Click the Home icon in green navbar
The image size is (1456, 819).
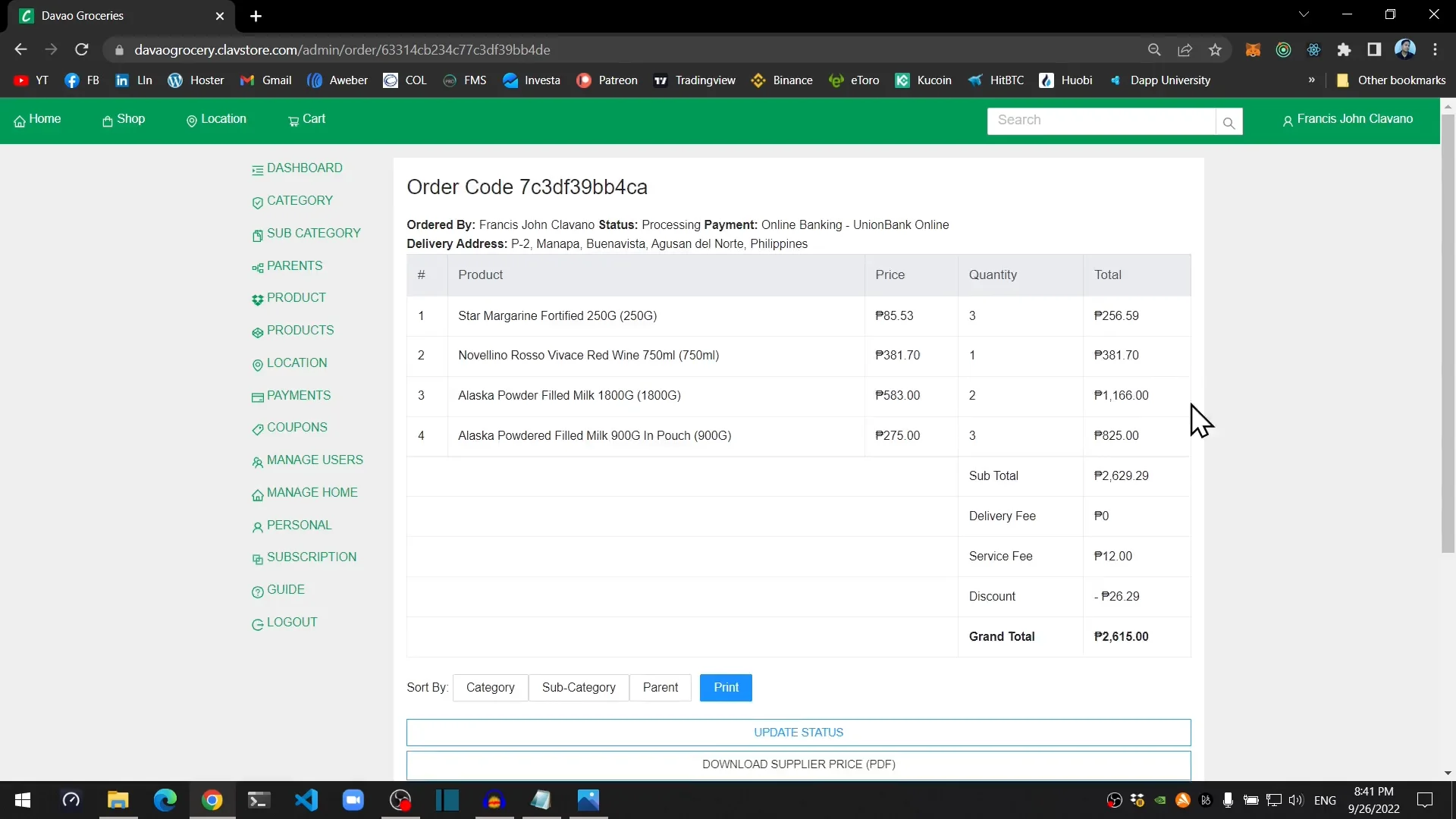37,119
